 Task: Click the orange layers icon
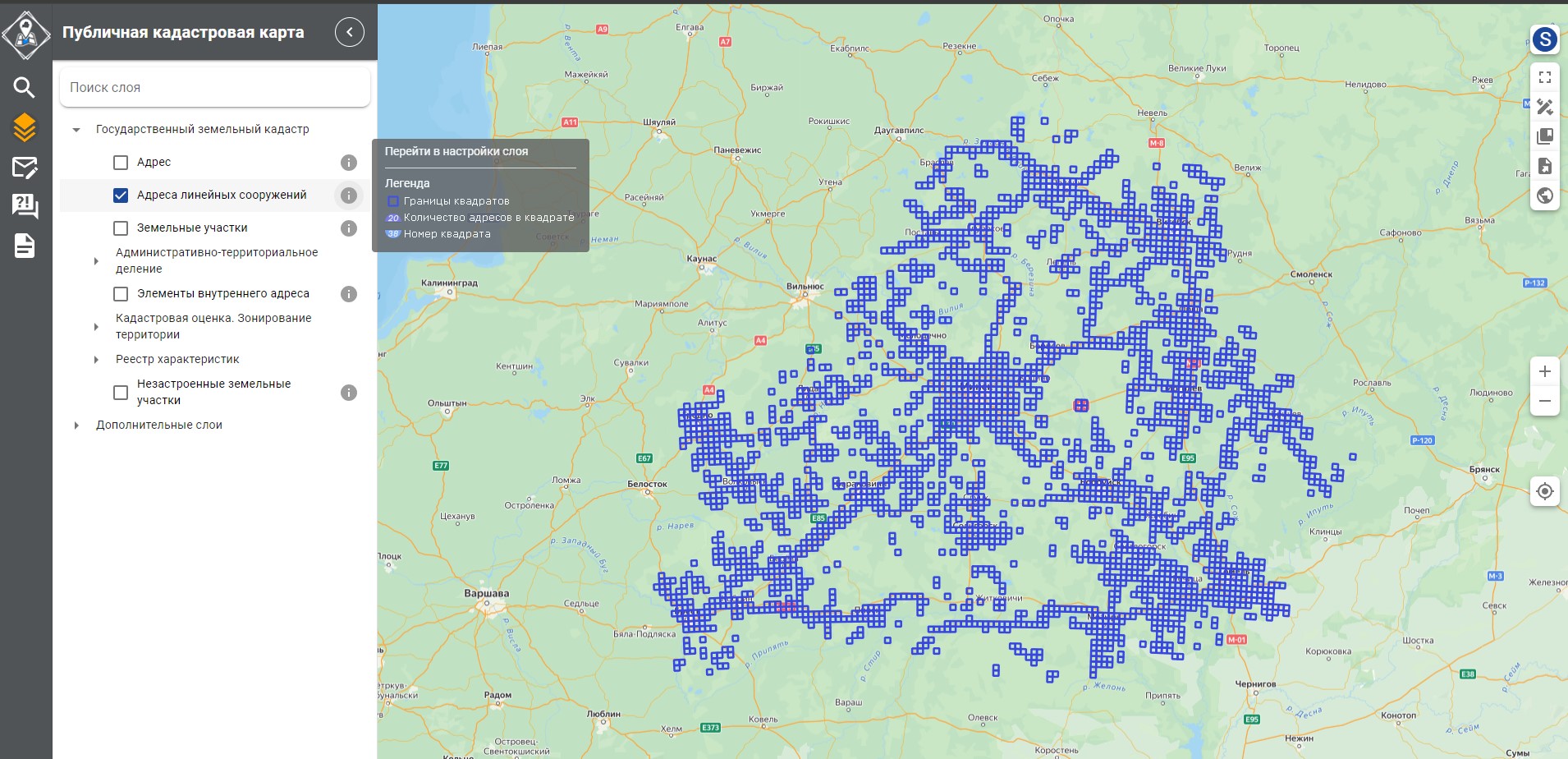[25, 127]
